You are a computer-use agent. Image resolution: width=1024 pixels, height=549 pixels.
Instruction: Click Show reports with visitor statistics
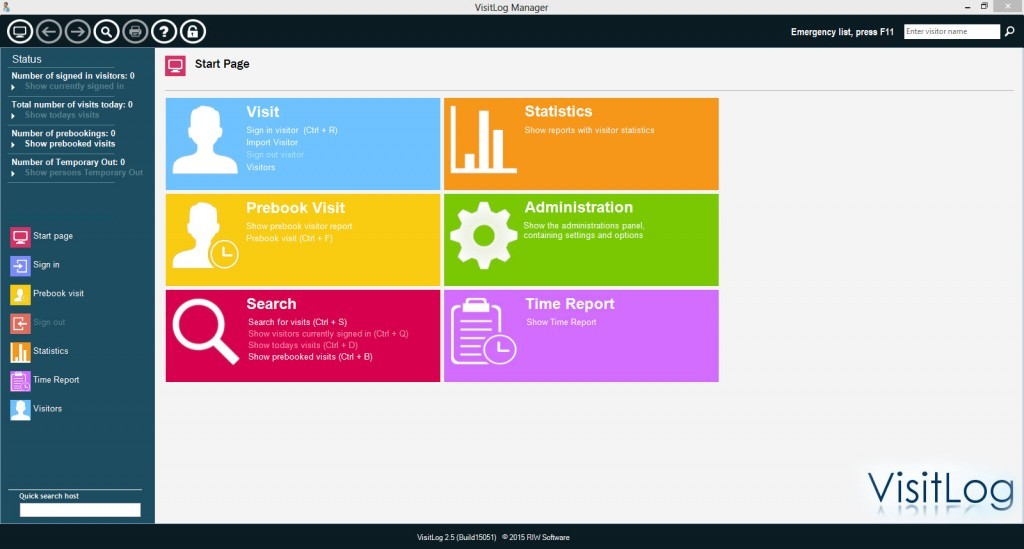click(x=589, y=130)
